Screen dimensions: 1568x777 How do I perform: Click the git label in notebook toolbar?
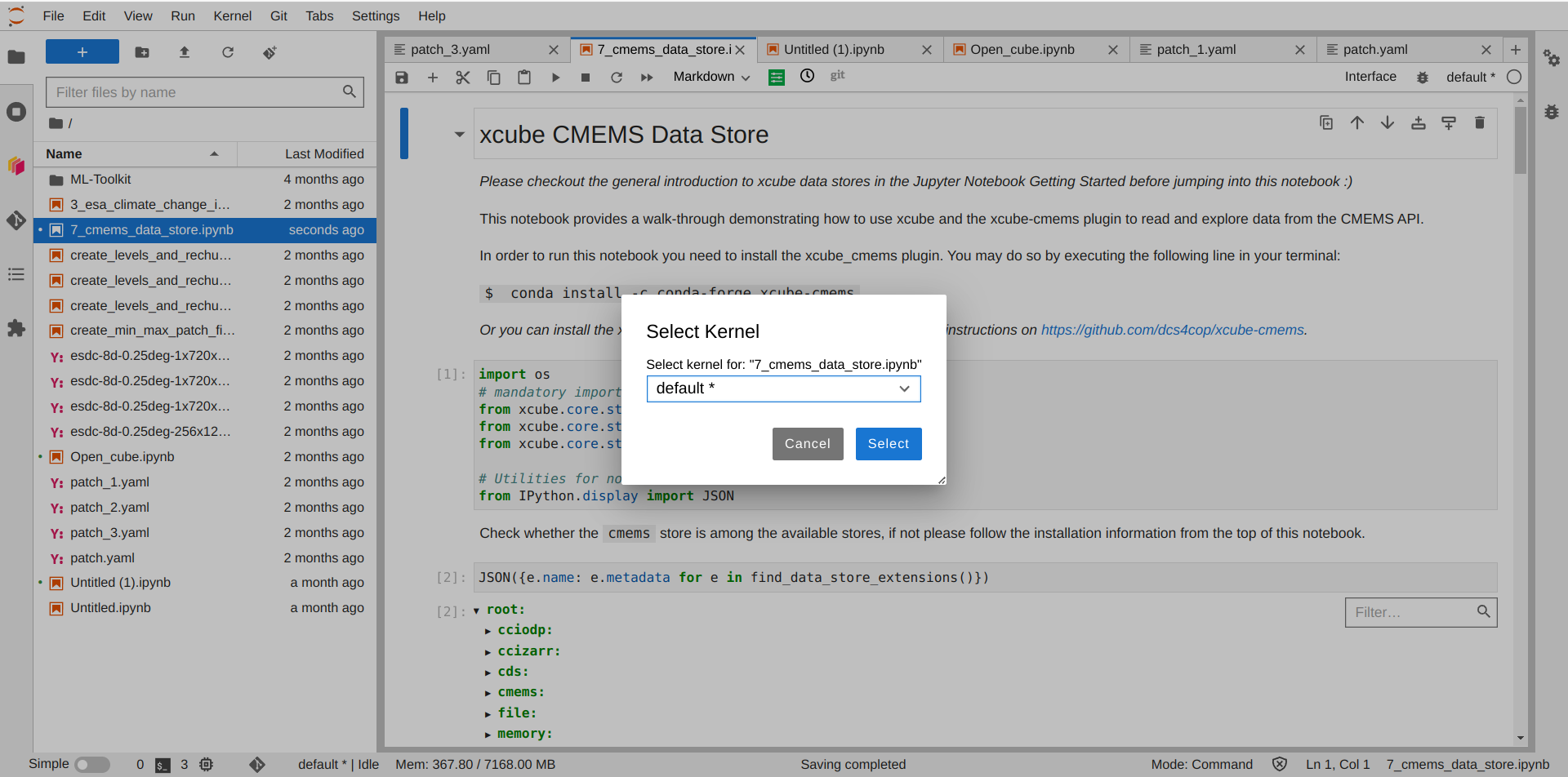click(837, 75)
